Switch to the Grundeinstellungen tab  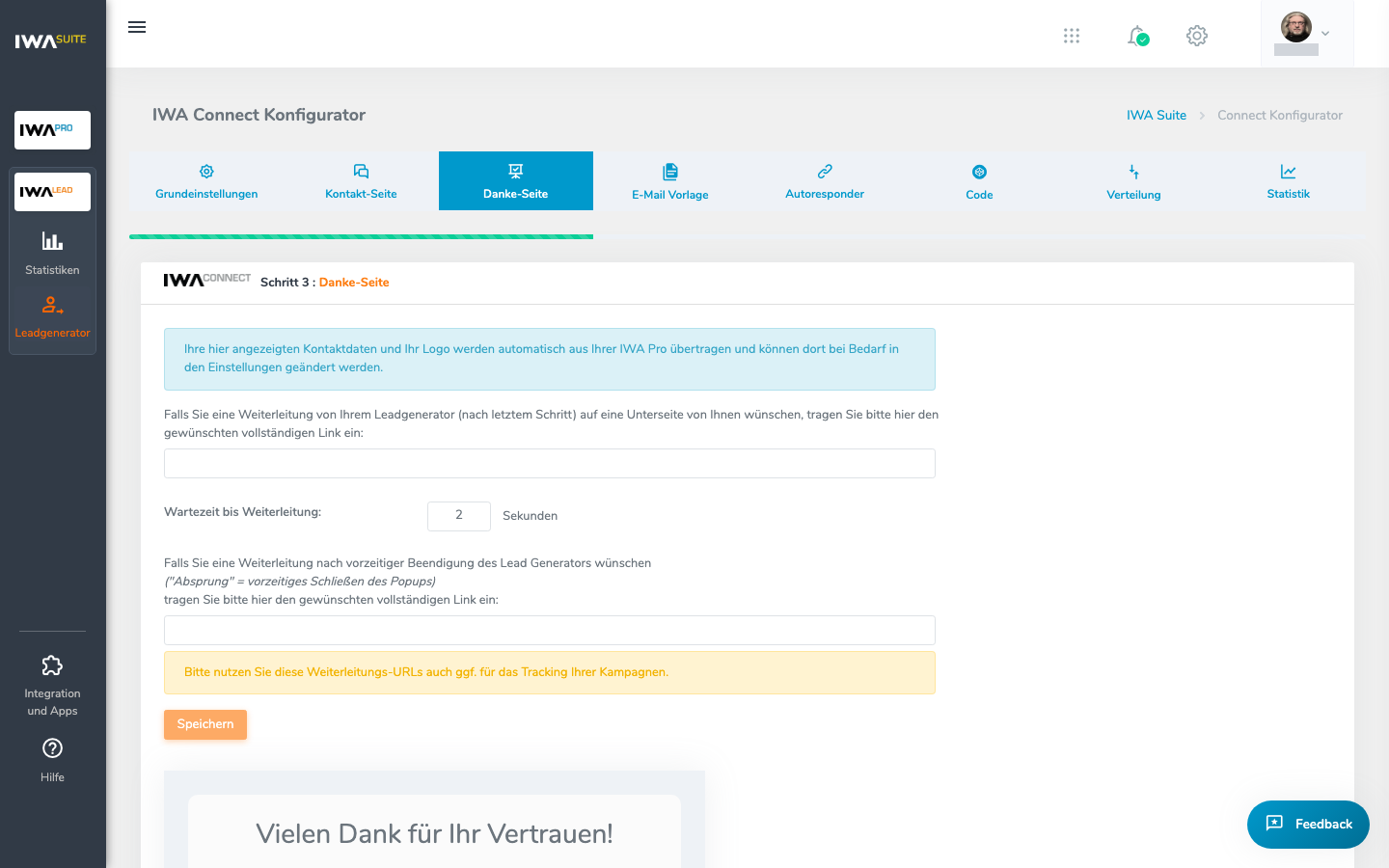pos(206,181)
